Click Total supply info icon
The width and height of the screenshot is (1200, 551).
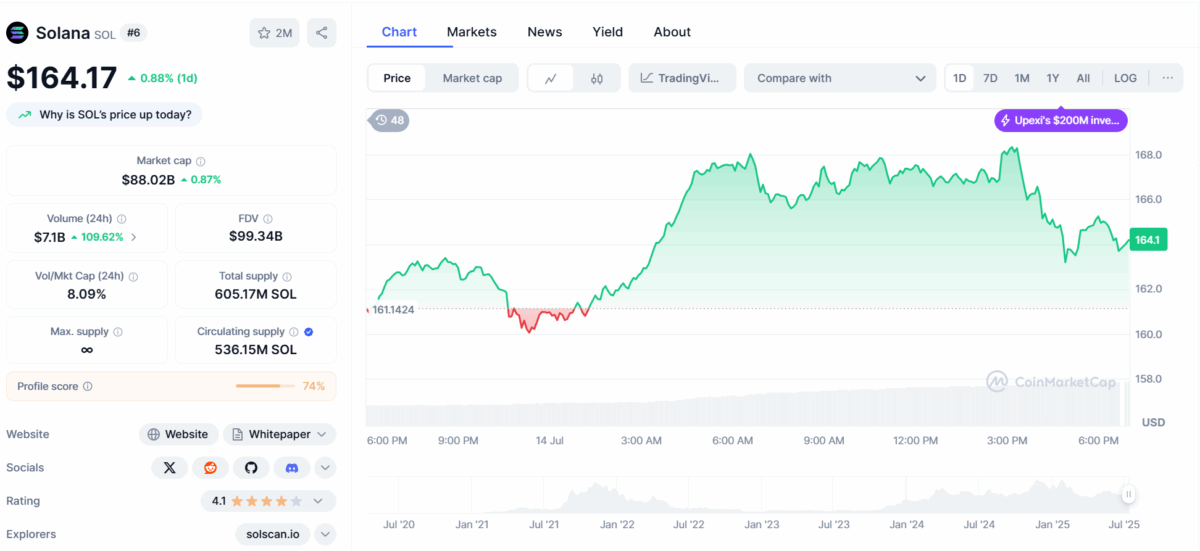pyautogui.click(x=288, y=277)
